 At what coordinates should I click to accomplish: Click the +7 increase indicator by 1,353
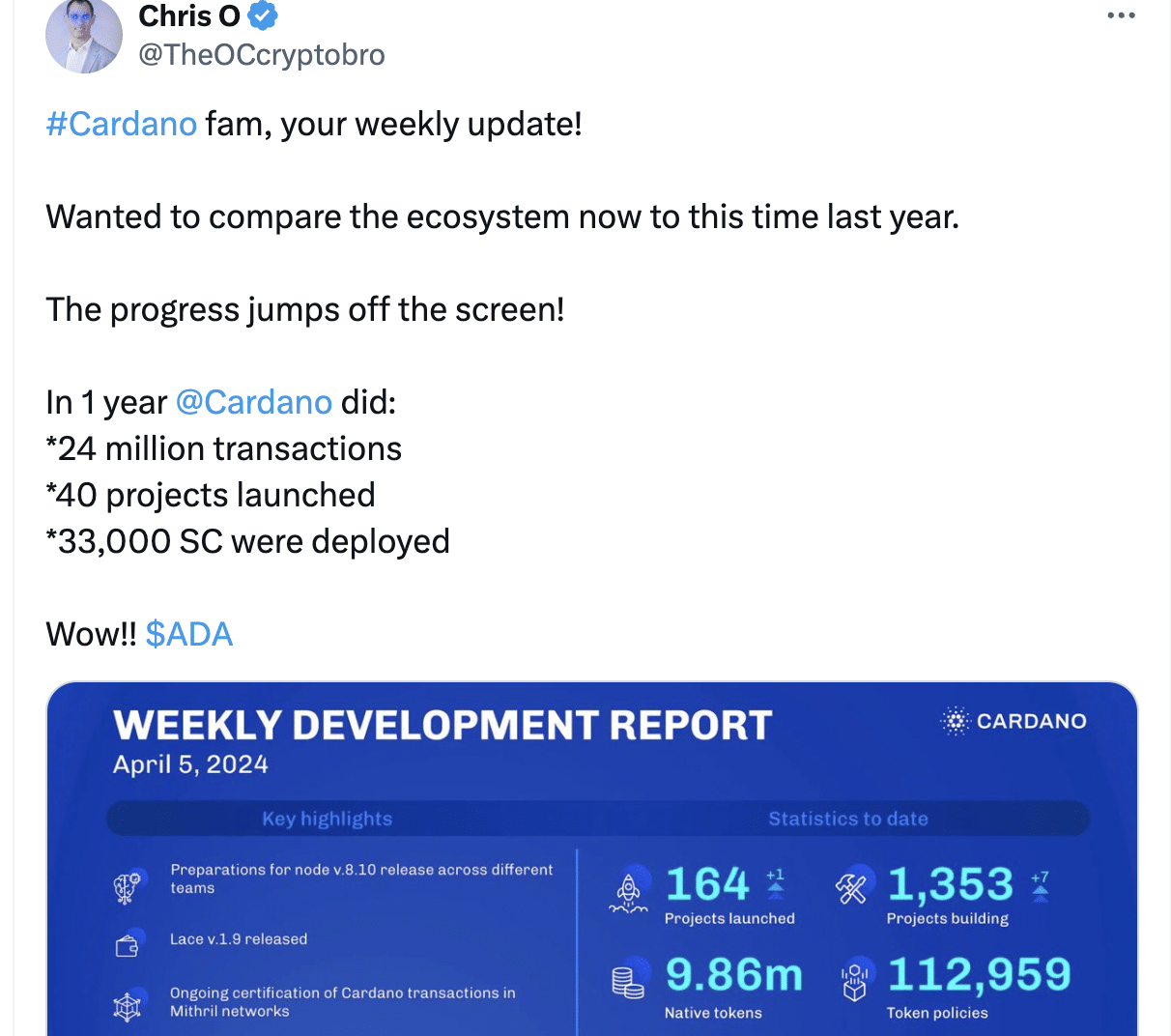pos(1040,885)
